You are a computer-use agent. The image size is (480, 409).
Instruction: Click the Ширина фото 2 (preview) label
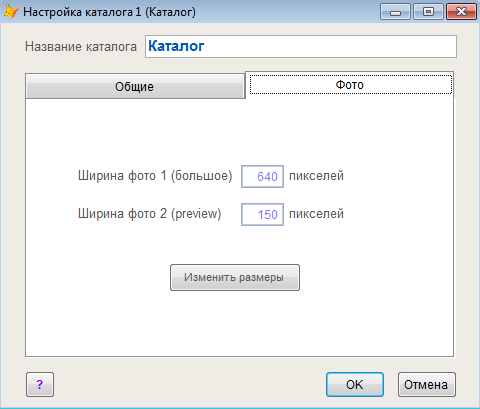point(150,214)
